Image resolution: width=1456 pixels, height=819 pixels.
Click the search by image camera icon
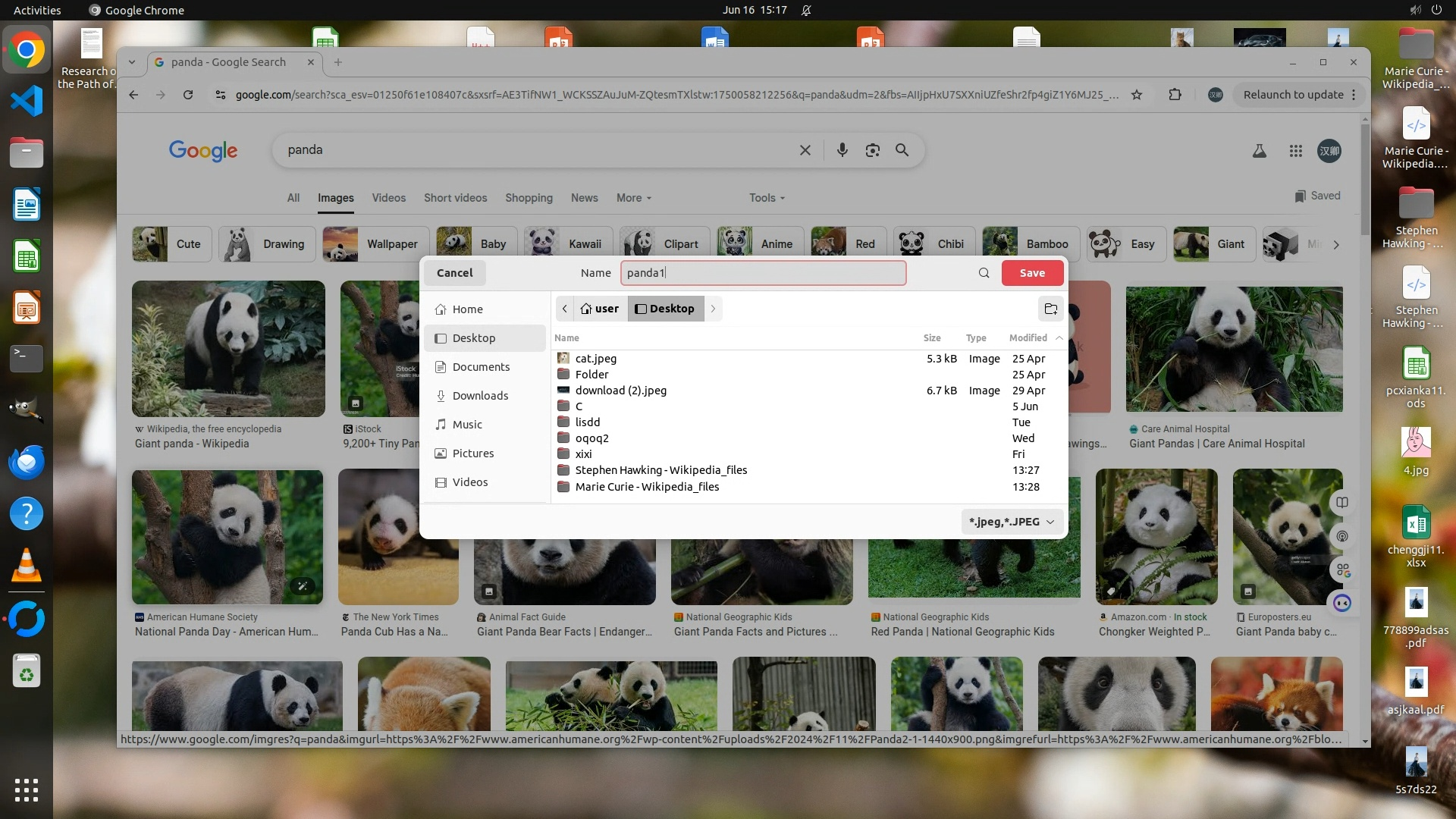(x=872, y=150)
